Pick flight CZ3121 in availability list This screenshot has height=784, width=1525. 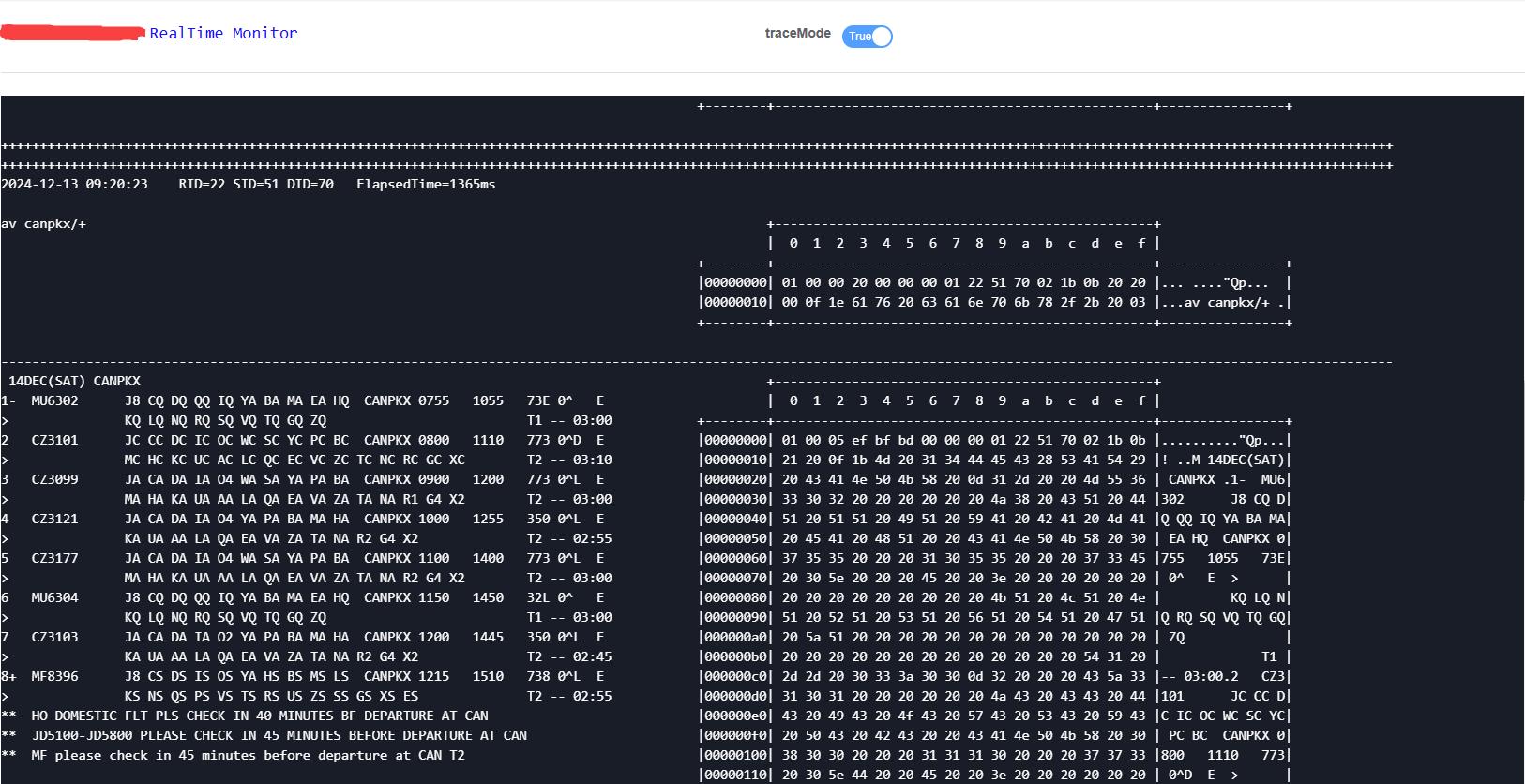[x=54, y=520]
